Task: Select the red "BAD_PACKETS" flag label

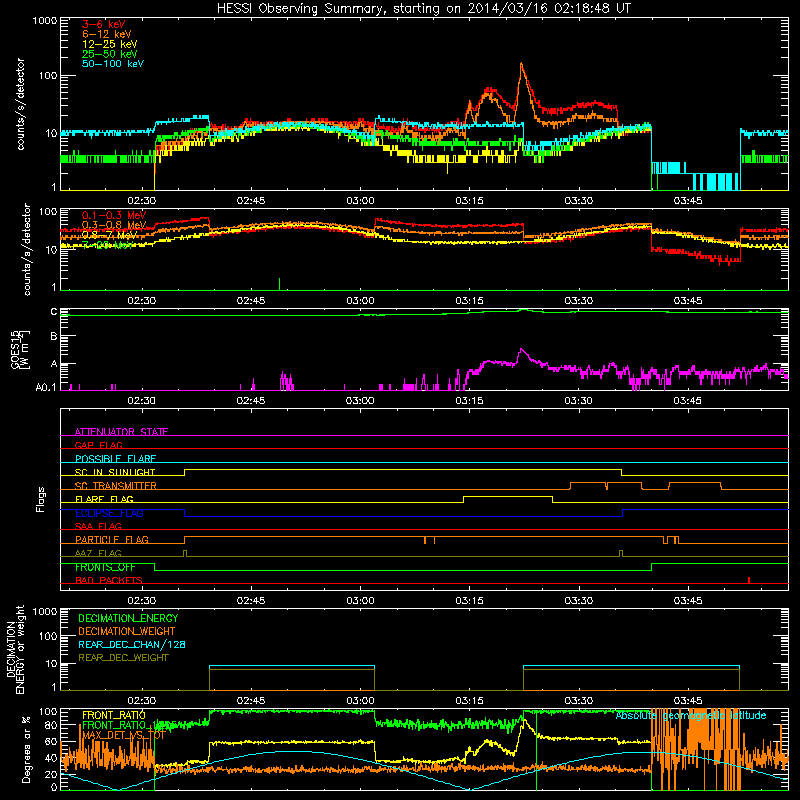Action: tap(109, 580)
